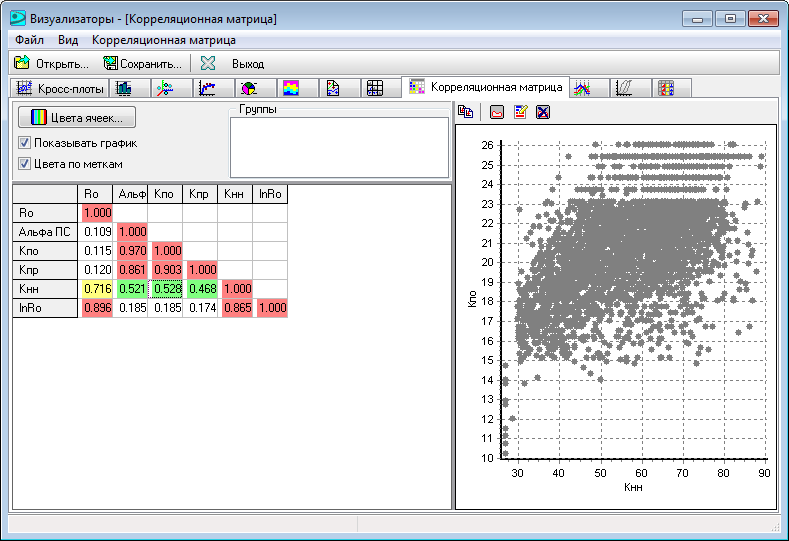Click the Сохранить... button label

(150, 64)
